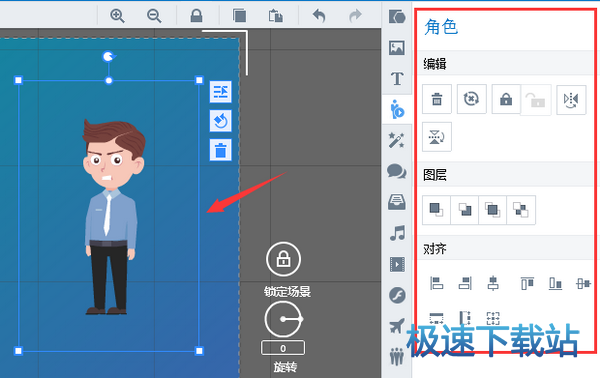
Task: Open the character (角色) sidebar tab
Action: pyautogui.click(x=397, y=109)
